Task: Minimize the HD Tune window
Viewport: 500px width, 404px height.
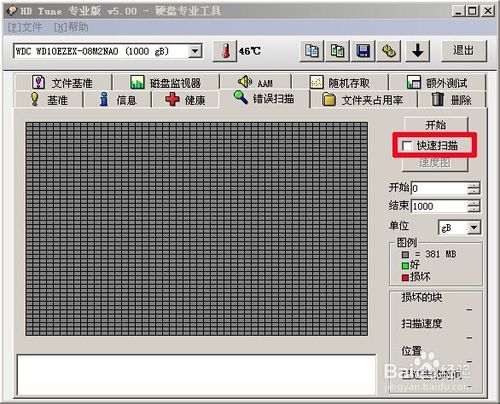Action: coord(458,11)
